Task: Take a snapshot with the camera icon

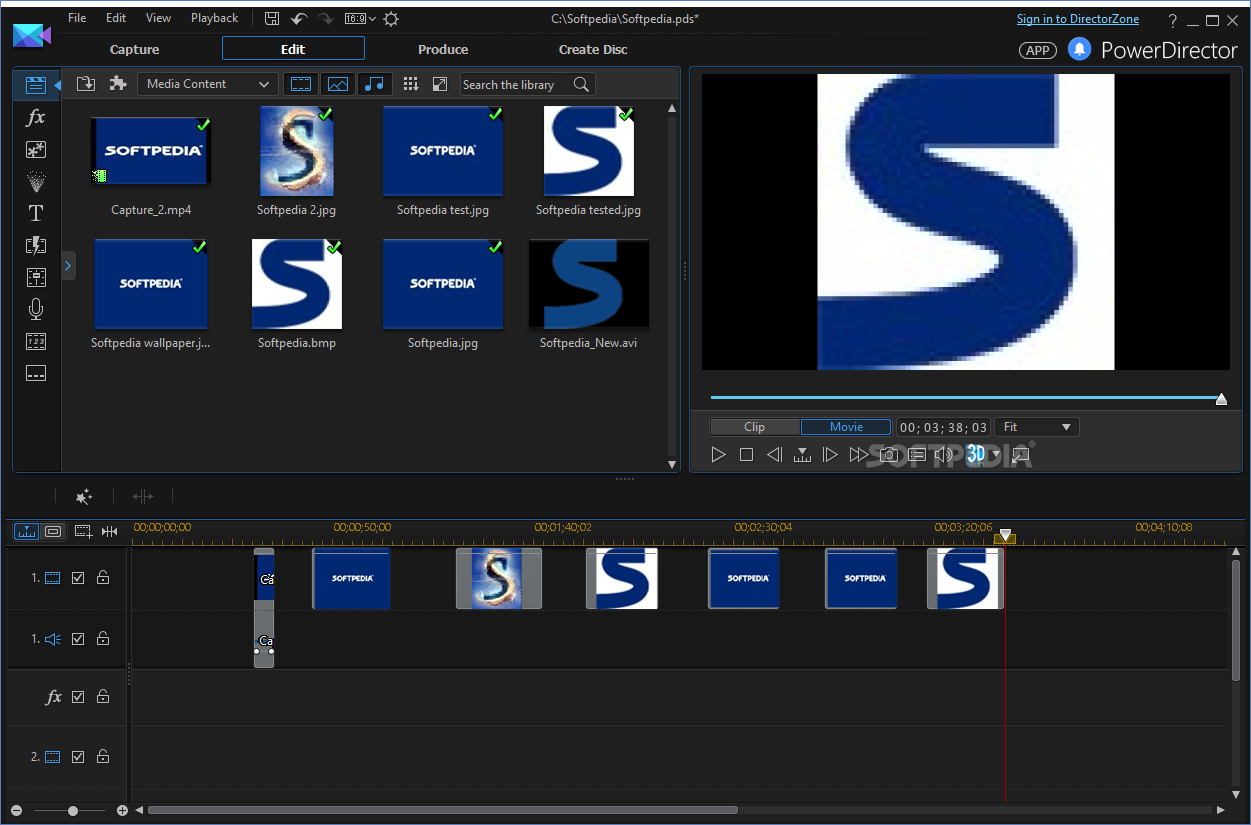Action: pos(888,455)
